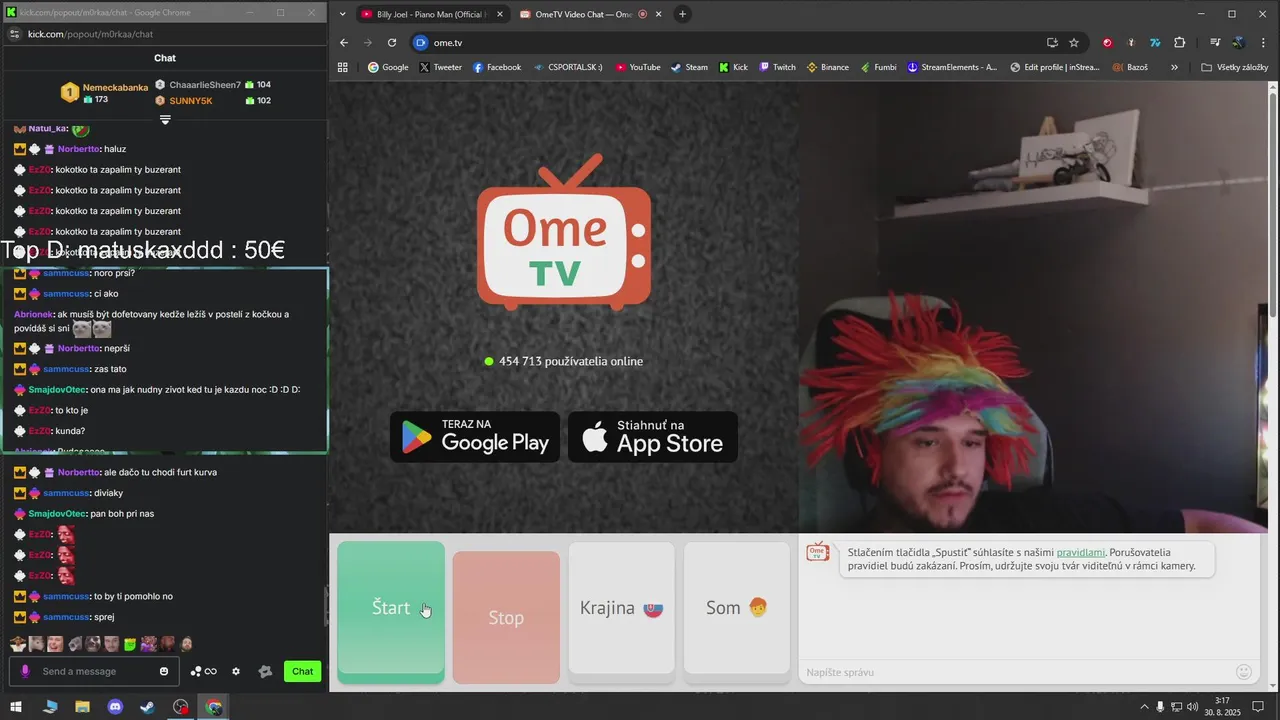Screen dimensions: 1280x720
Task: Open the Tweeter bookmark
Action: [440, 67]
